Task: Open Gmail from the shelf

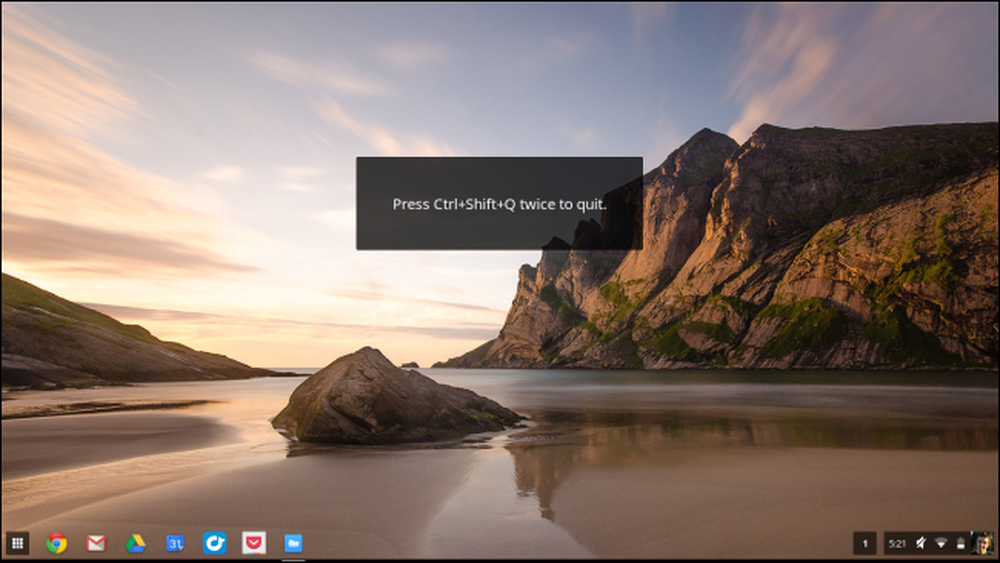Action: pos(96,543)
